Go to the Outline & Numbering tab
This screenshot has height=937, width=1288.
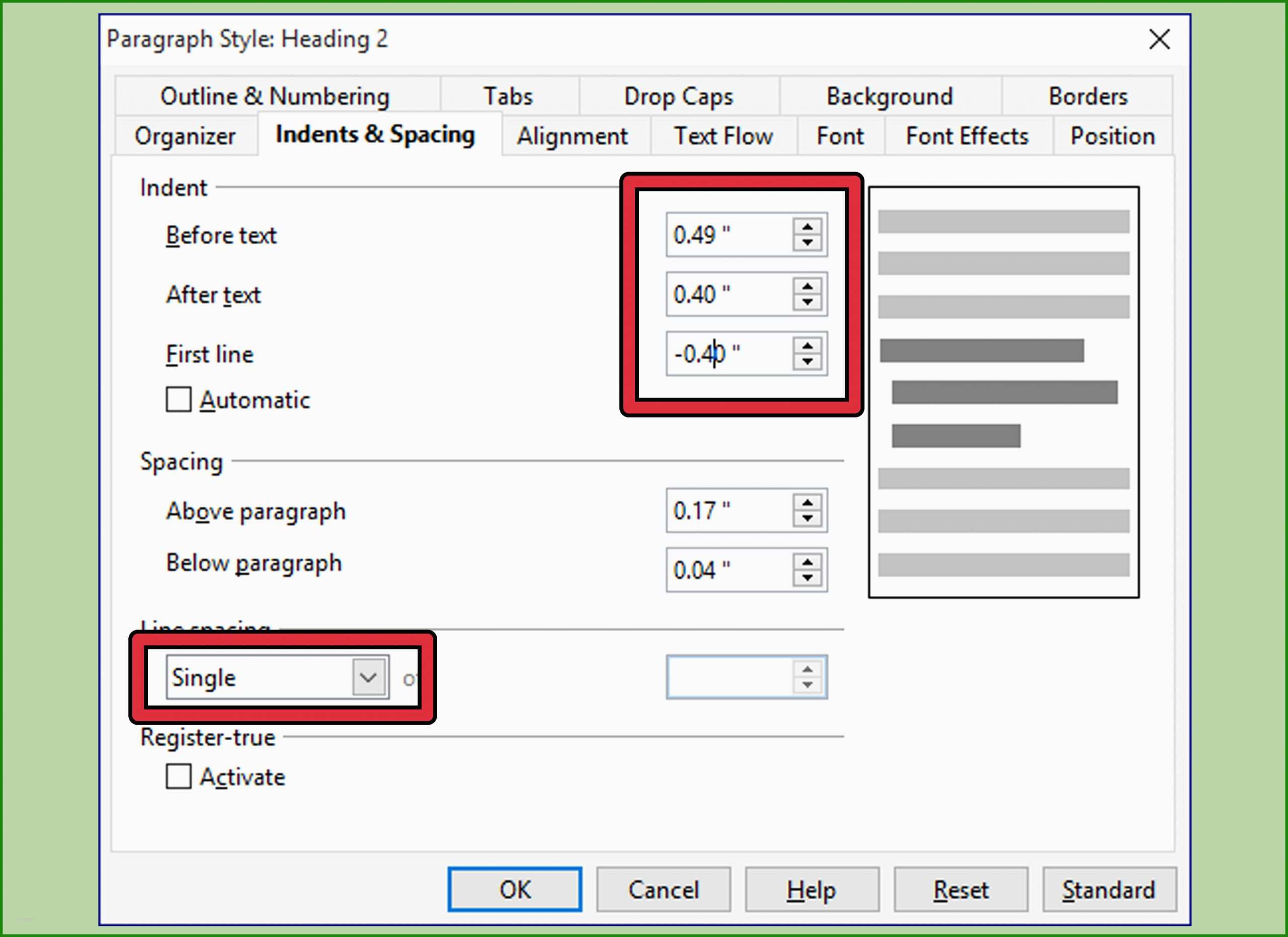[x=275, y=96]
